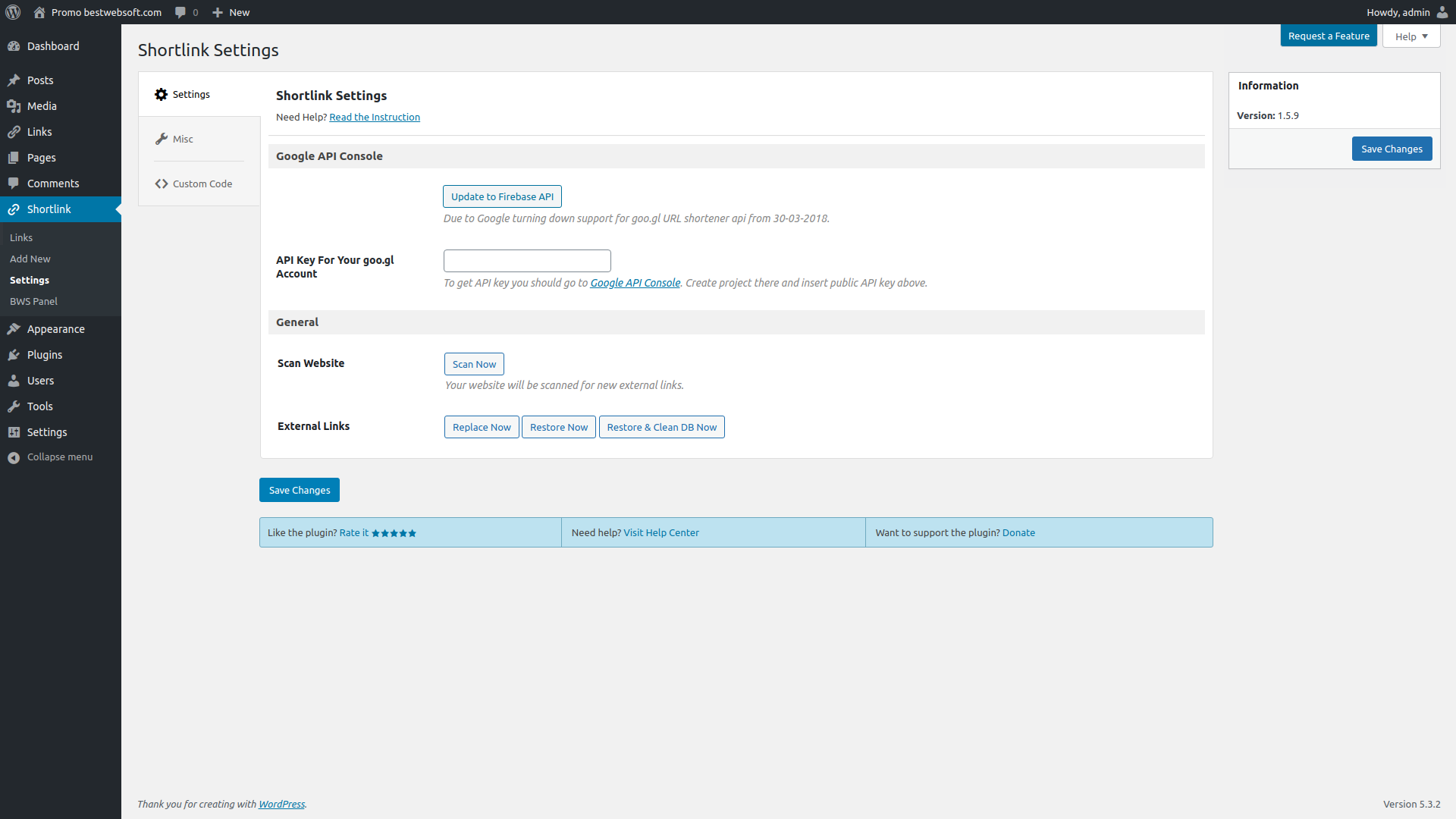This screenshot has height=819, width=1456.
Task: Click the Dashboard gauge icon
Action: pyautogui.click(x=14, y=46)
